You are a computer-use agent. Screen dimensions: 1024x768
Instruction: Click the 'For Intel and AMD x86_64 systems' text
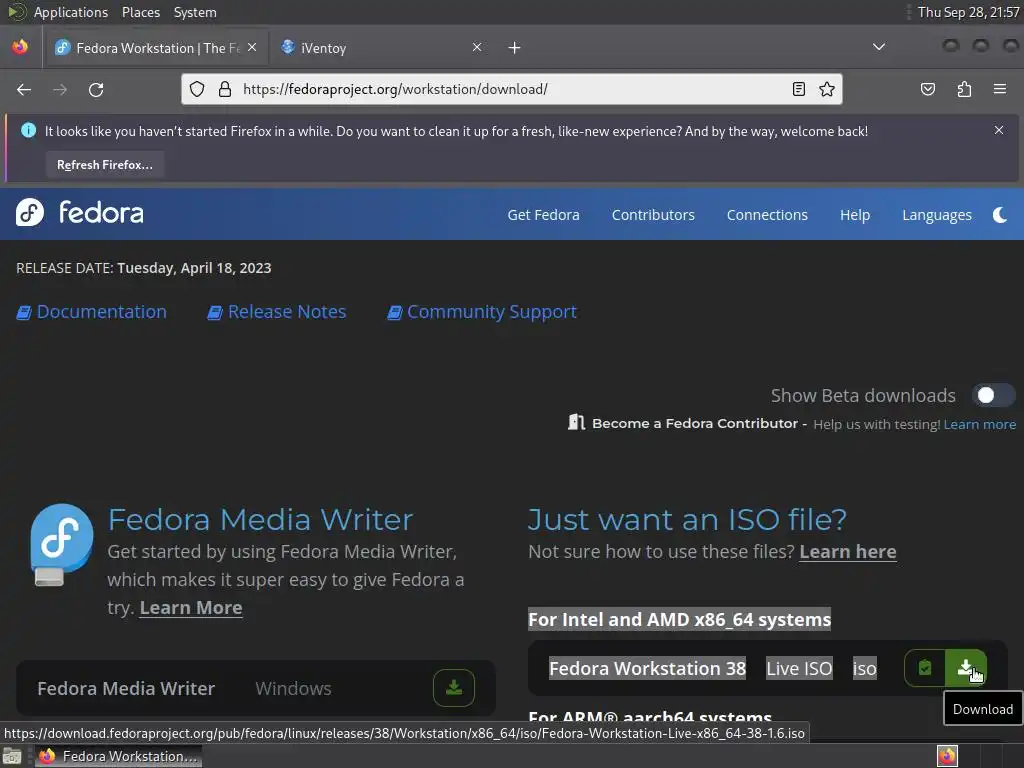pyautogui.click(x=679, y=619)
